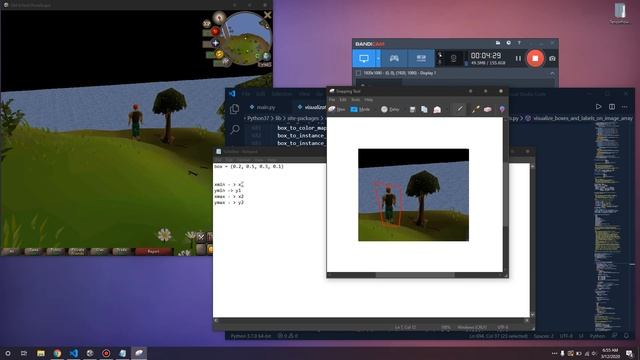Open Bandicam help question mark
This screenshot has height=360, width=640.
coord(519,43)
